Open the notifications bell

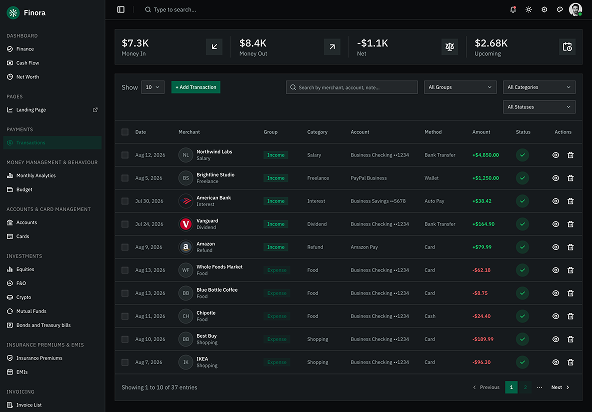pyautogui.click(x=513, y=9)
